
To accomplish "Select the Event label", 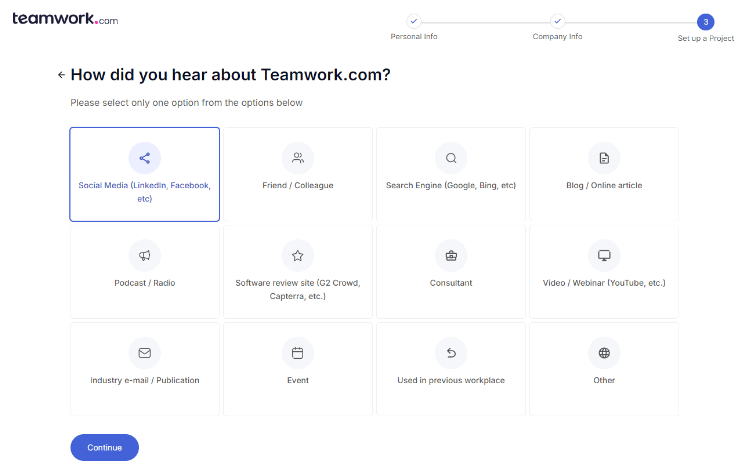I will 298,380.
